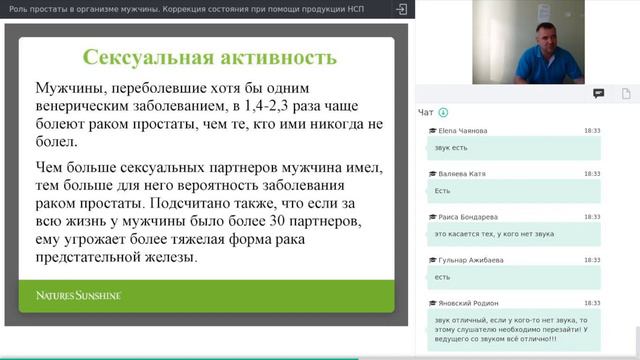Click the message "Есть" from Валяева Катя
The image size is (640, 360).
(x=514, y=191)
